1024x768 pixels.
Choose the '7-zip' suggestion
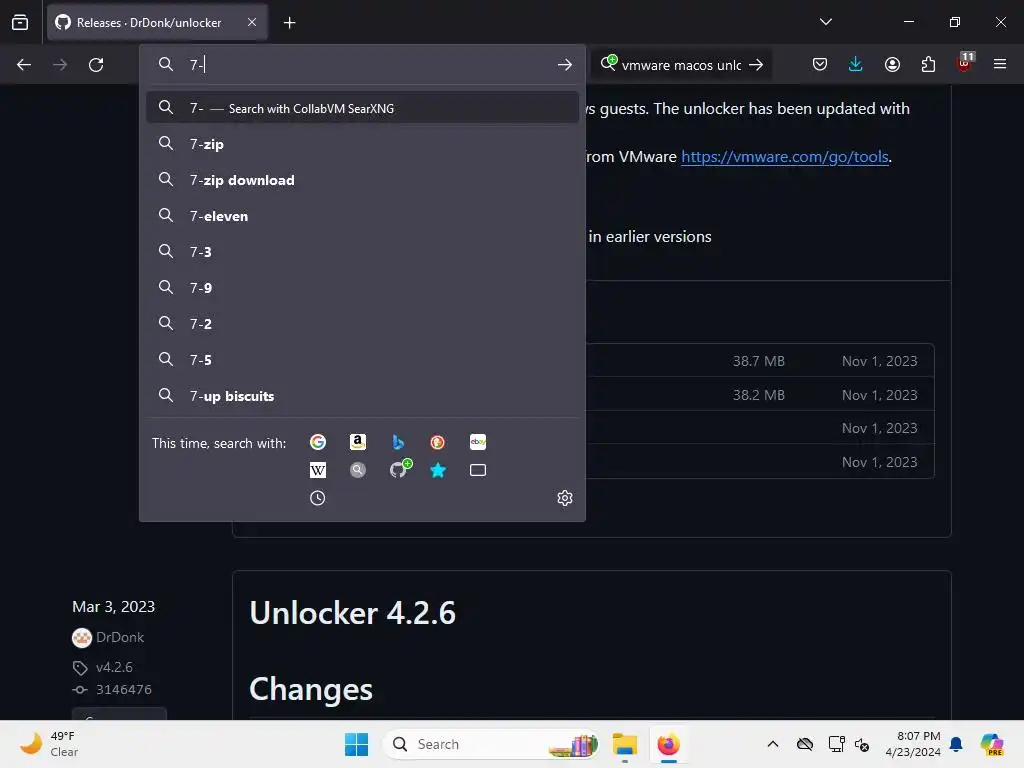tap(362, 144)
